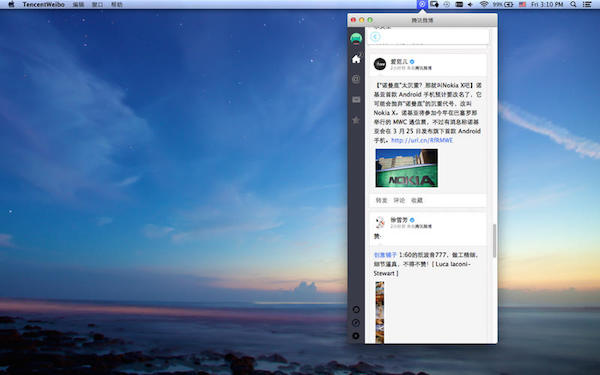Open Notification Center in the menu bar

pos(587,4)
